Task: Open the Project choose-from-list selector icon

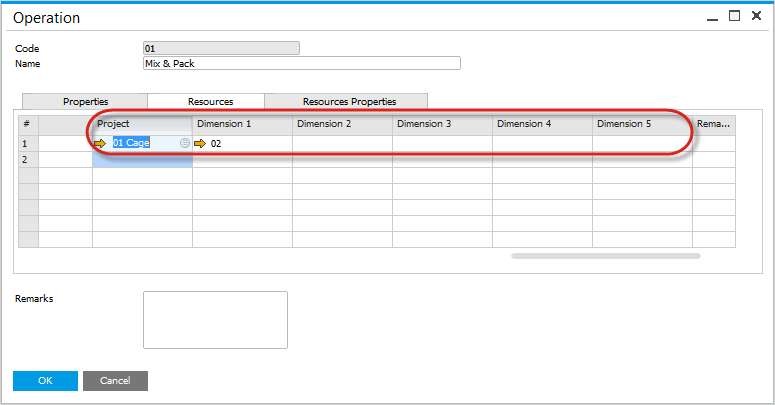Action: [185, 144]
